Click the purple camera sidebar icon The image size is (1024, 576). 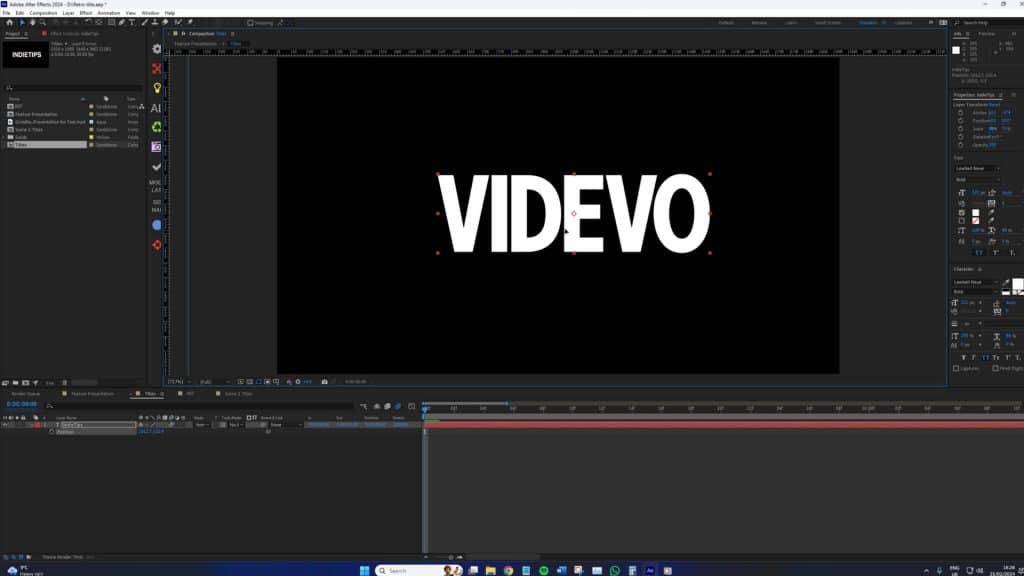(x=157, y=147)
